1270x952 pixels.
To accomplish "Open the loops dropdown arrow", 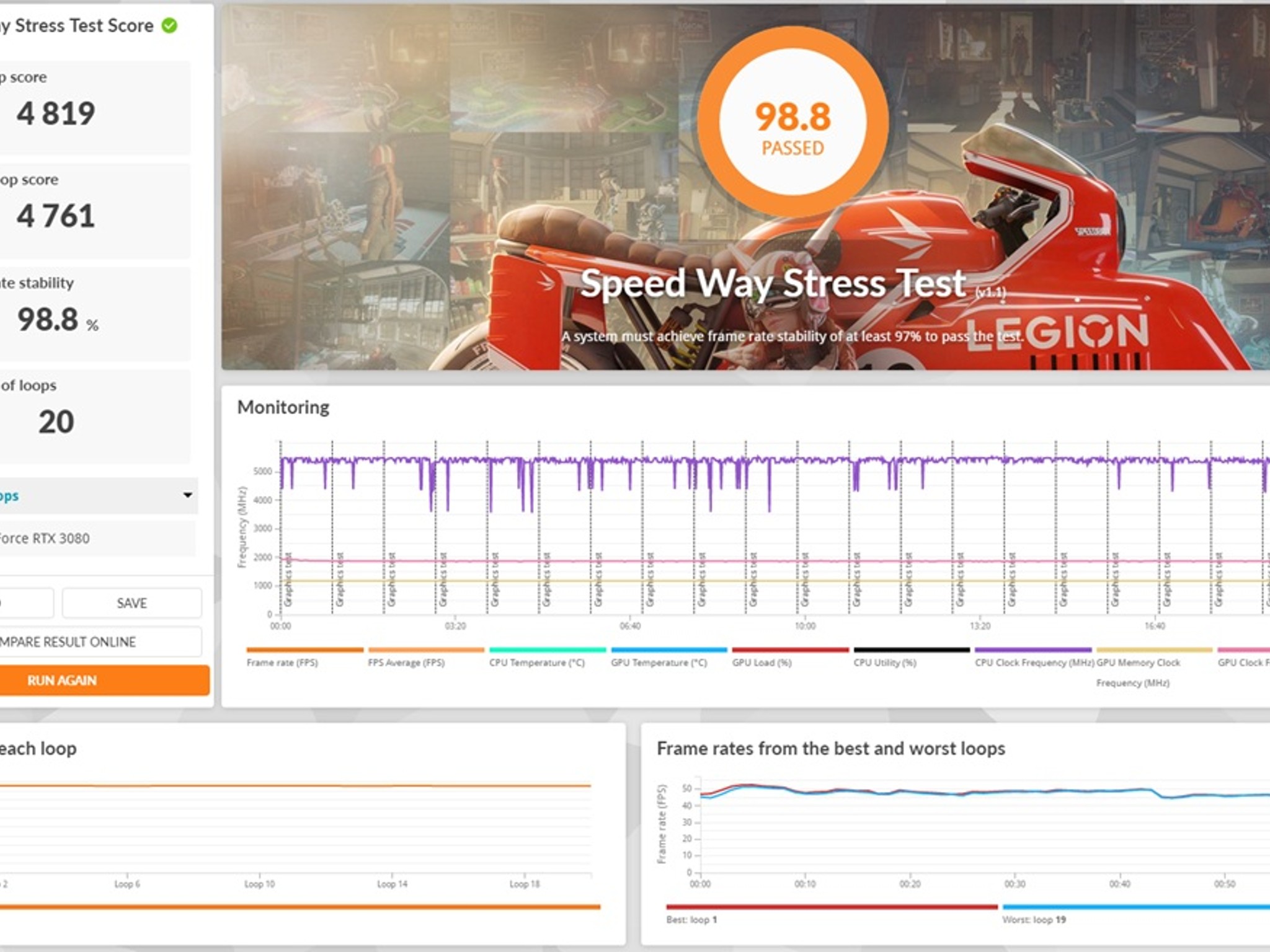I will tap(187, 495).
